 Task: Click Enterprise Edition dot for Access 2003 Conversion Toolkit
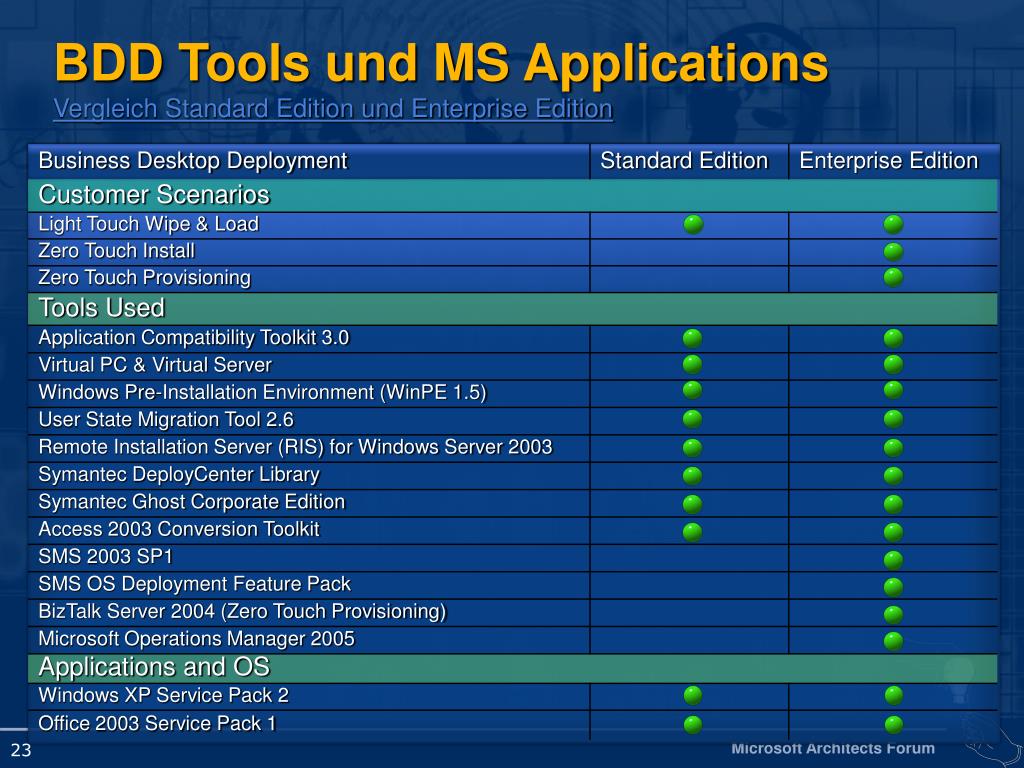893,532
